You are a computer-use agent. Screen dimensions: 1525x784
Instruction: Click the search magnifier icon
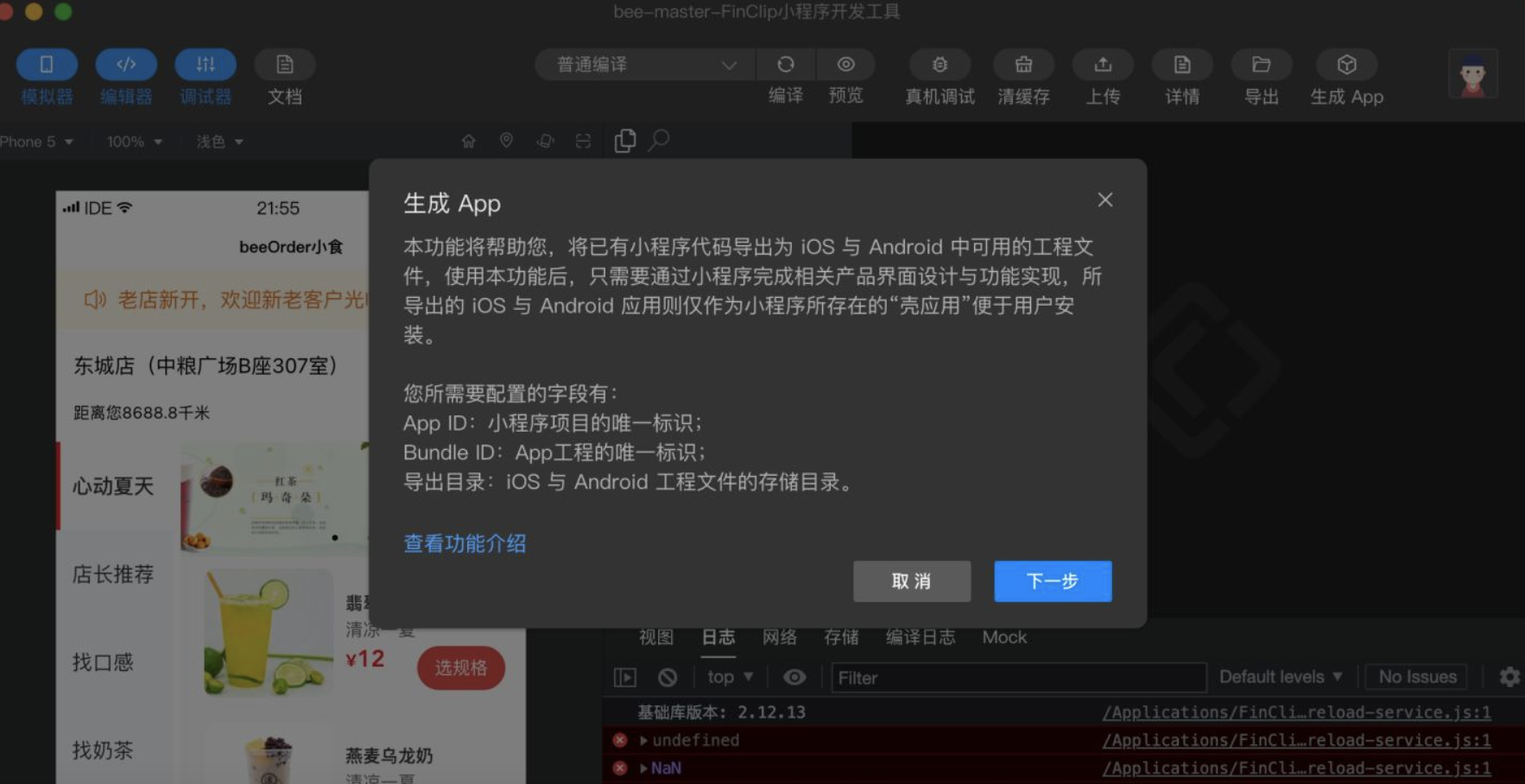coord(659,140)
